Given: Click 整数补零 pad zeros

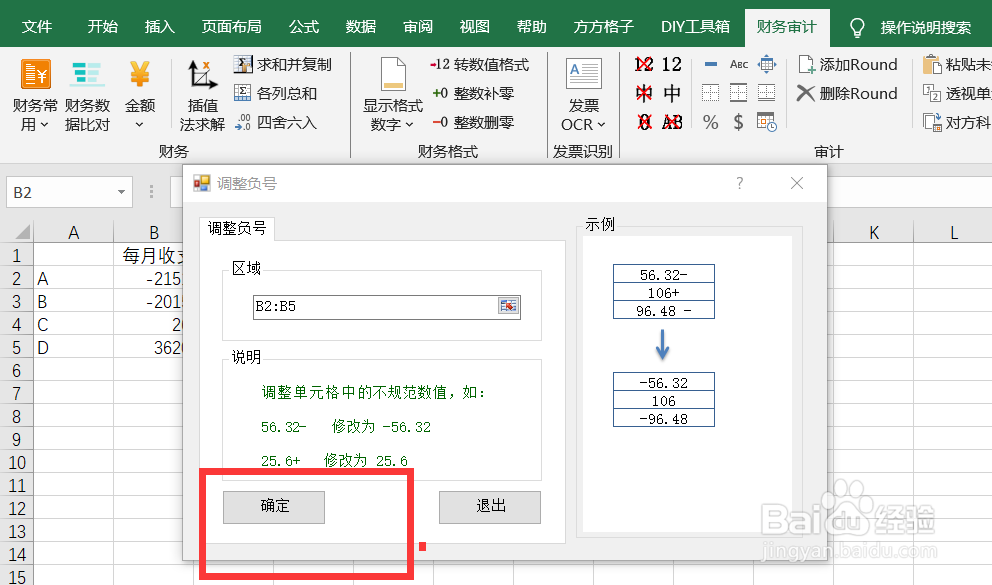Looking at the screenshot, I should coord(473,94).
